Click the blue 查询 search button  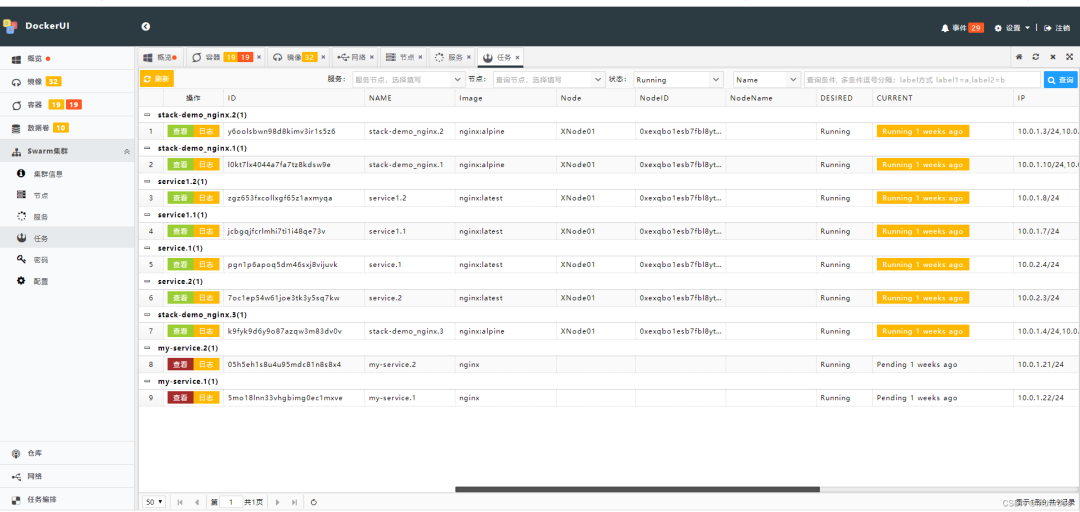[1060, 79]
